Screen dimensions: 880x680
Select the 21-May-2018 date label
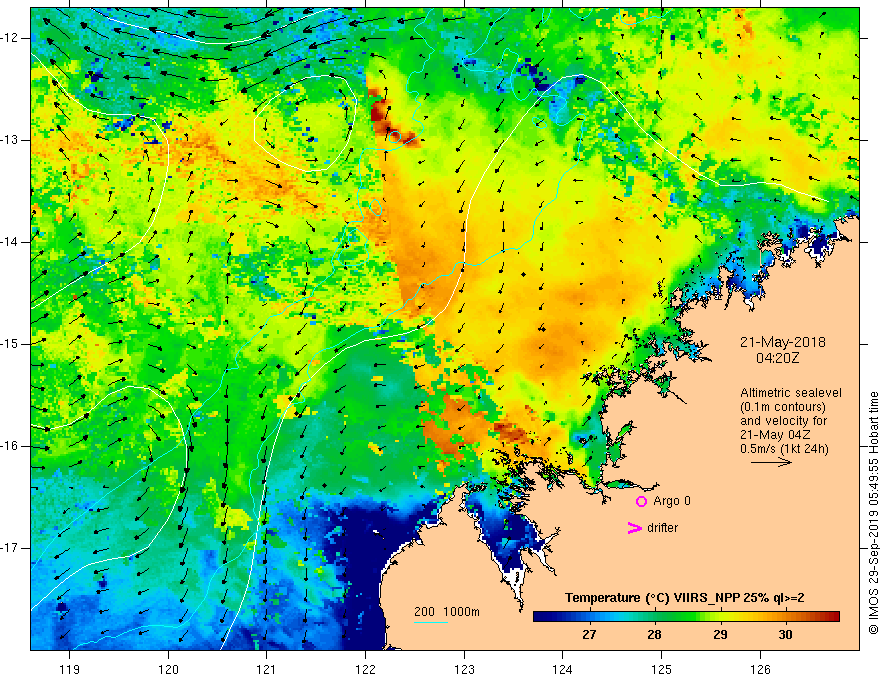[x=783, y=342]
